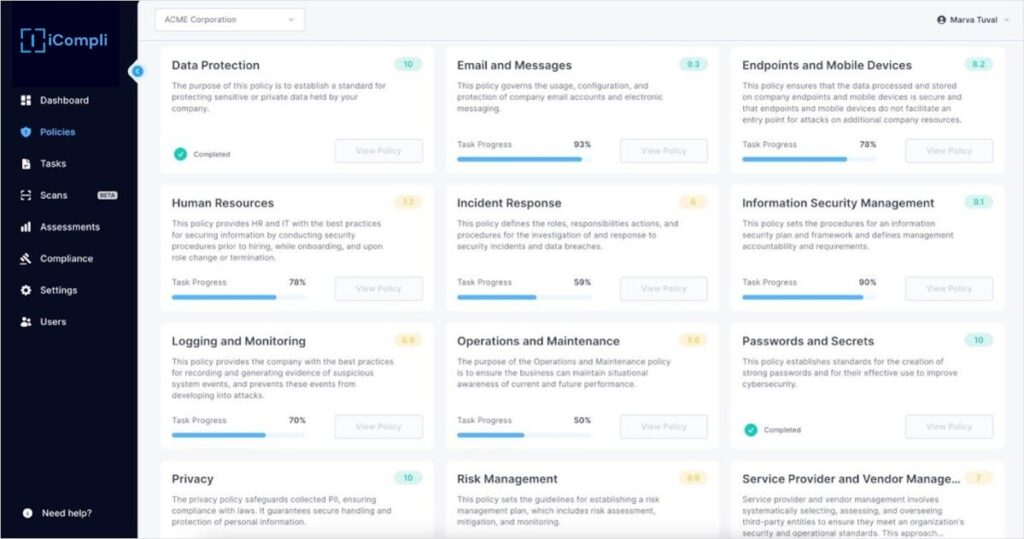1024x539 pixels.
Task: Click the Tasks document icon
Action: coord(26,164)
